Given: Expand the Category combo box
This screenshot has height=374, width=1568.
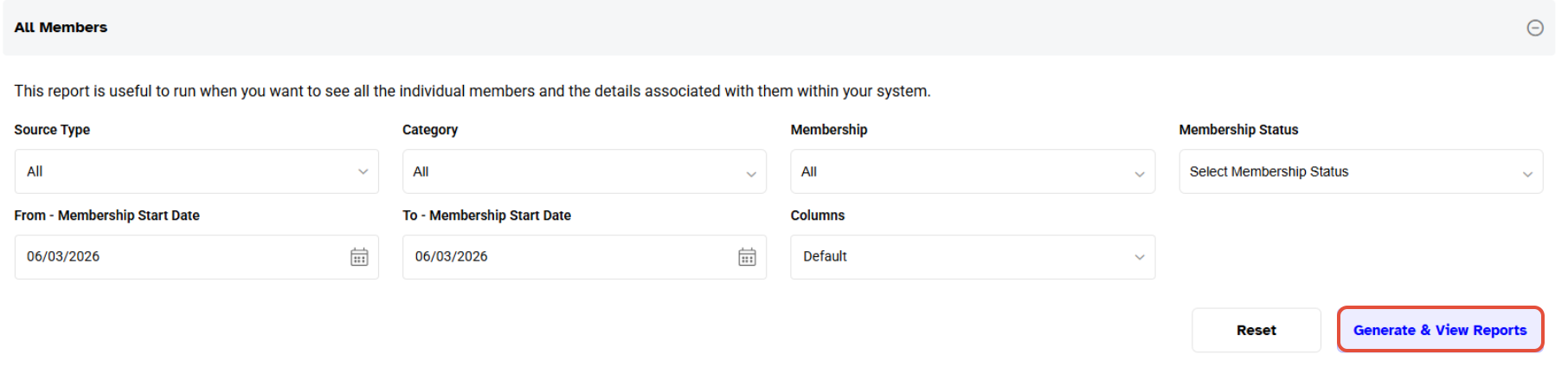Looking at the screenshot, I should pos(571,171).
